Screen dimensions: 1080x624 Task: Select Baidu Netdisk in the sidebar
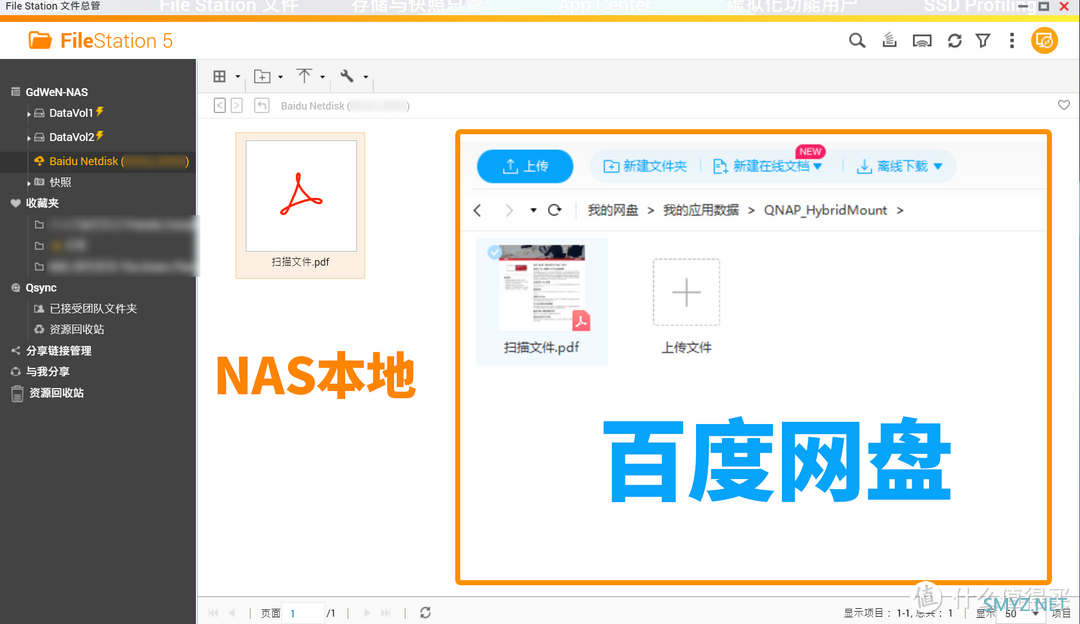98,161
